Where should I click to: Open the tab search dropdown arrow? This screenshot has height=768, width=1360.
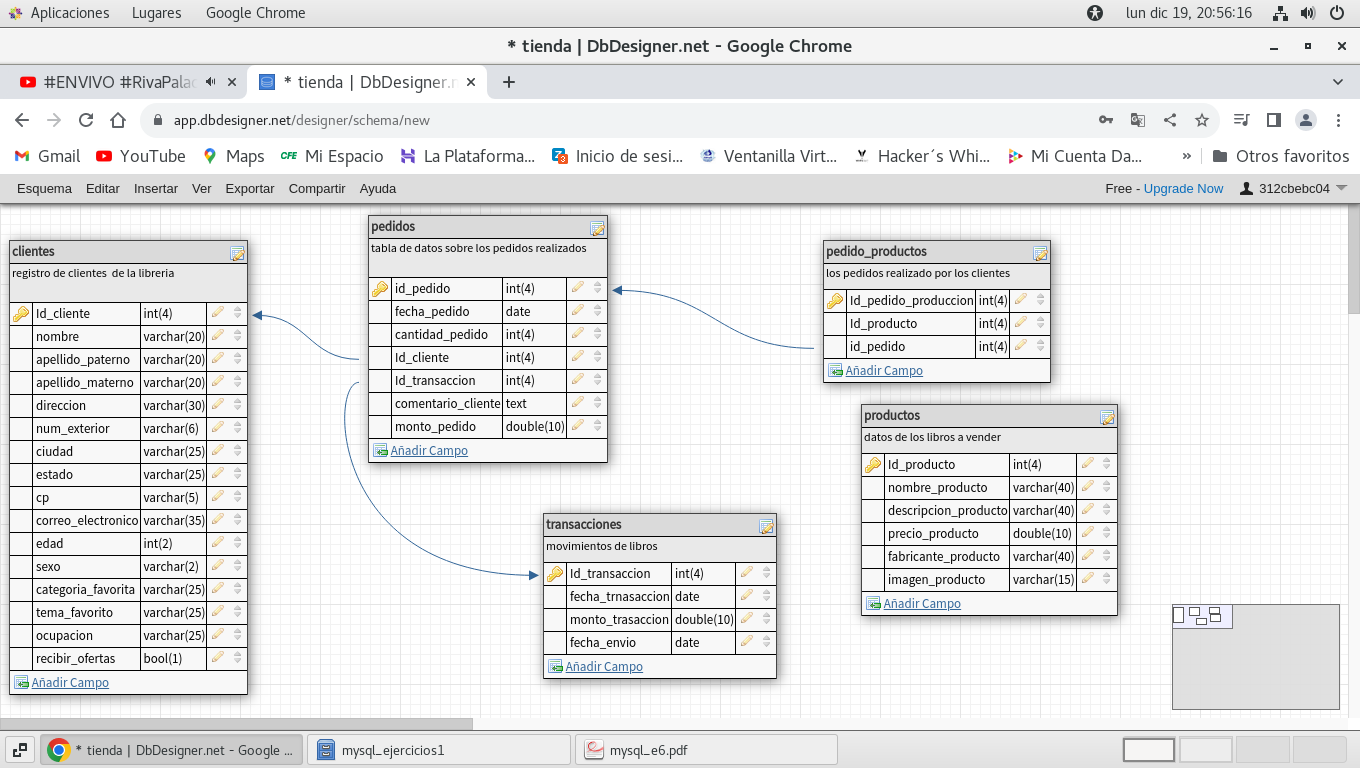coord(1338,82)
